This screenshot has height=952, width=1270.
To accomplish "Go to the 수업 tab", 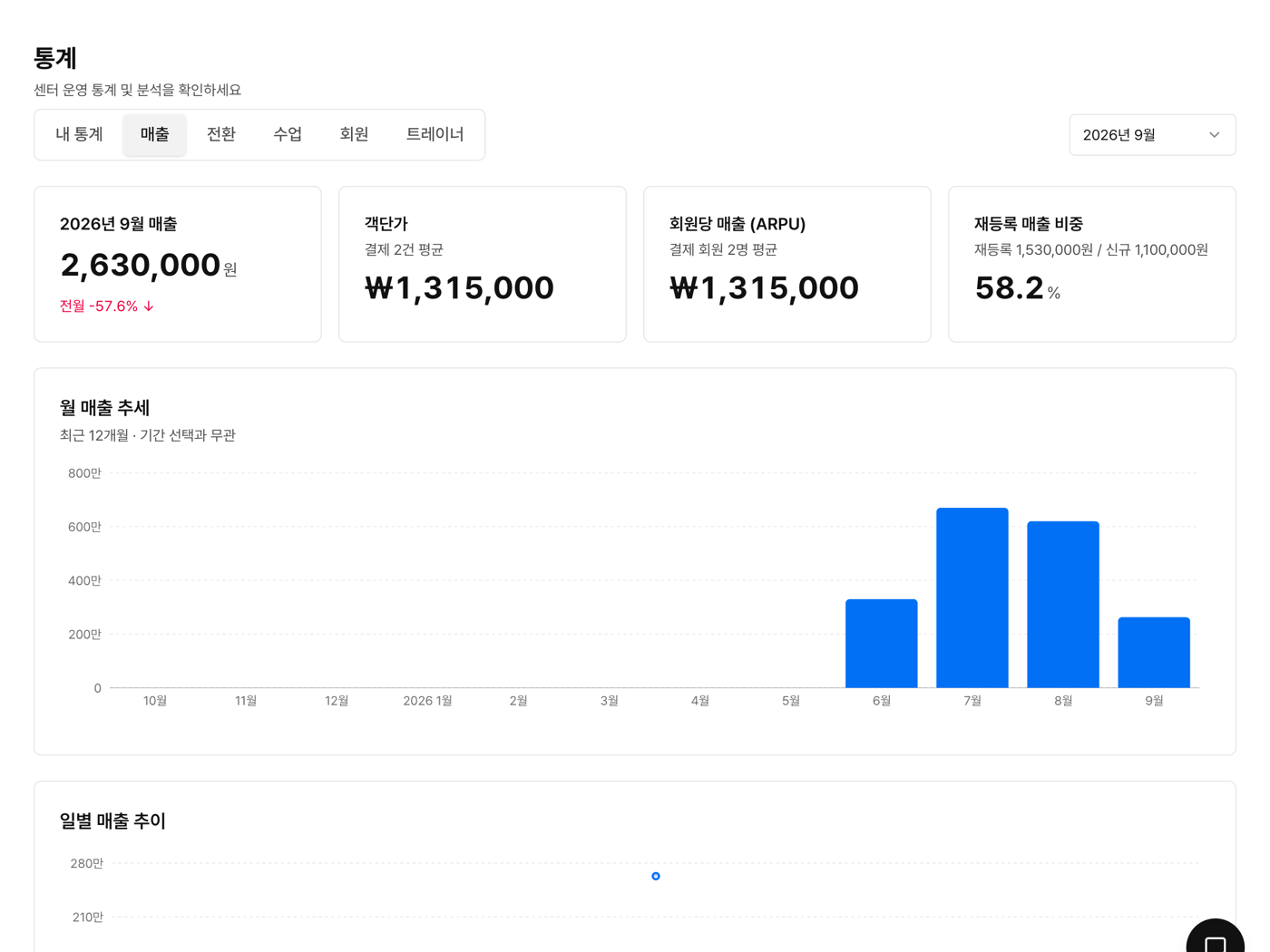I will click(x=288, y=134).
